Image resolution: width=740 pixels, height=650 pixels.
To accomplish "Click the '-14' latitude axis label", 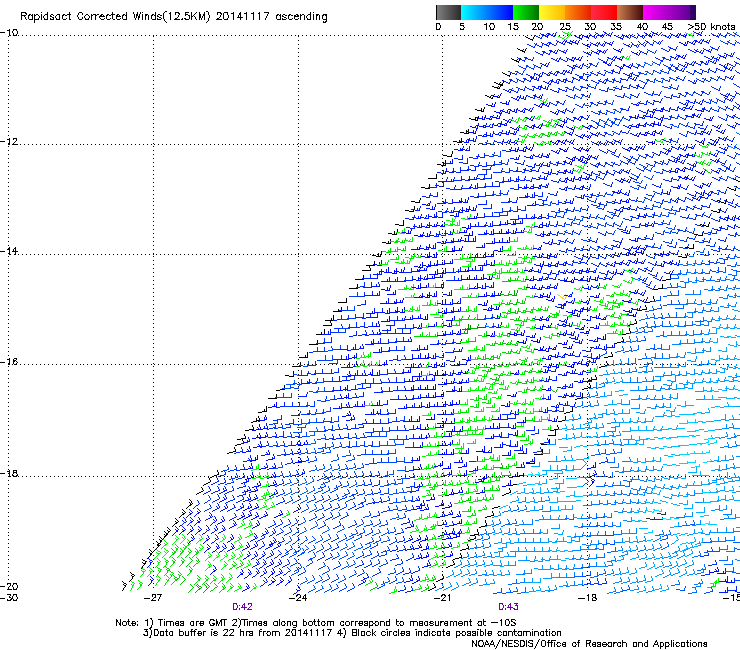I will coord(9,251).
